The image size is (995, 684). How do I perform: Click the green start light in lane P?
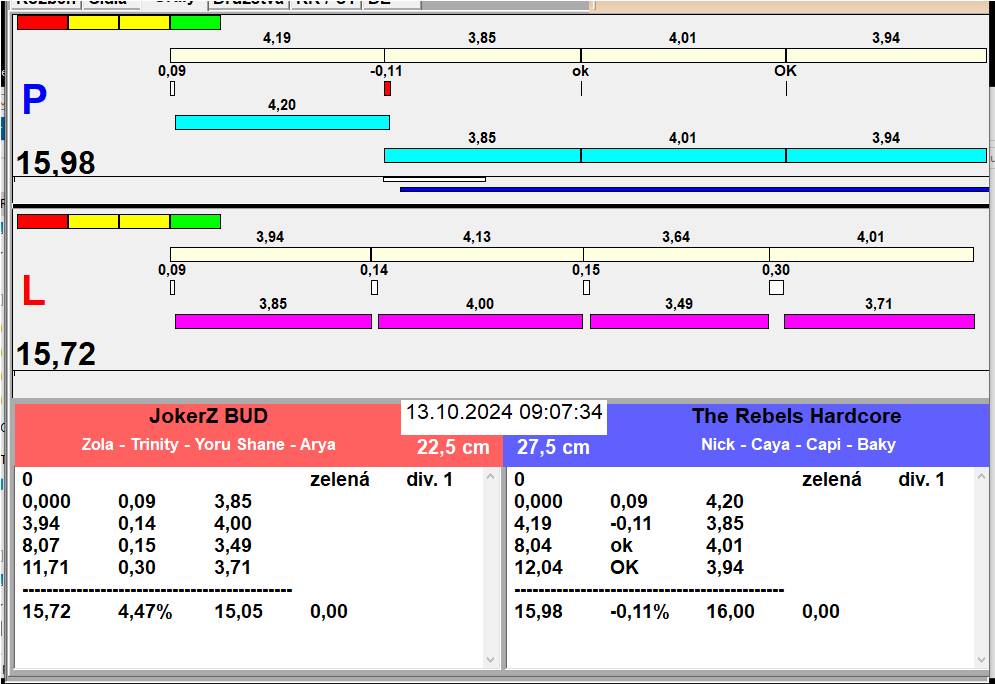click(x=195, y=22)
